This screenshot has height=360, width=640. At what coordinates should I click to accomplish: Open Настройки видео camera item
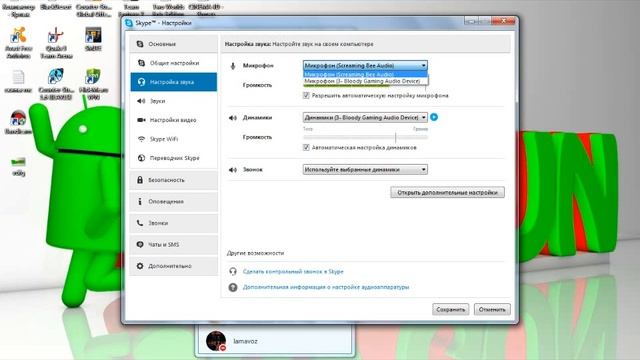173,120
